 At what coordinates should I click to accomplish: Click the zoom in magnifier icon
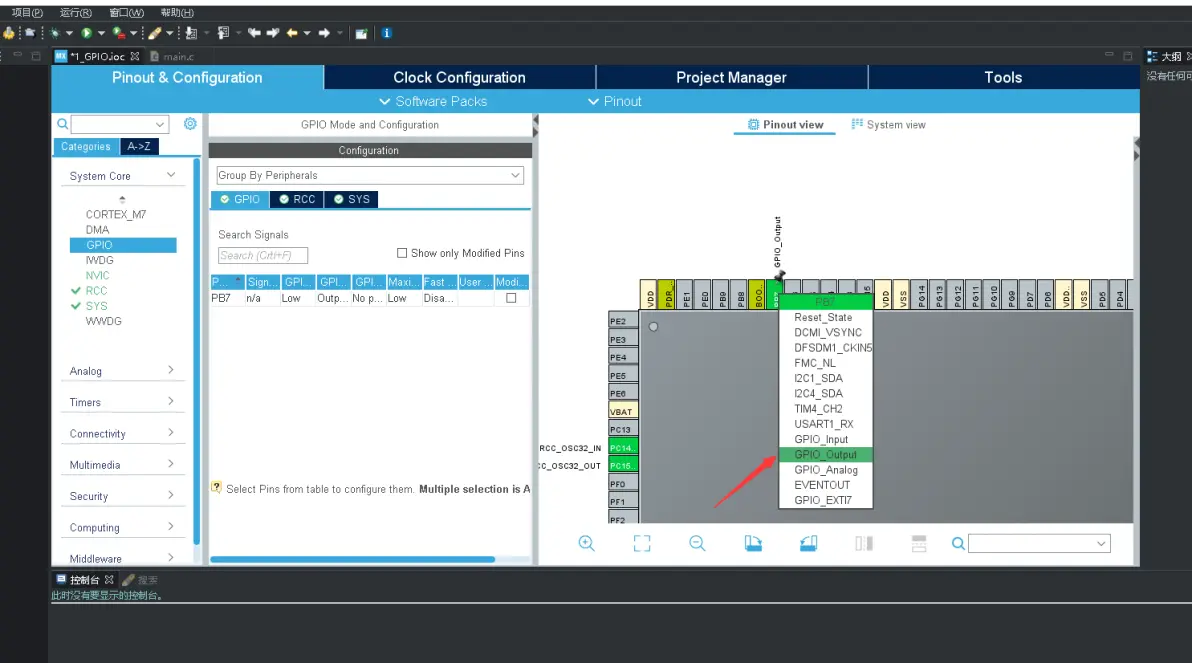click(587, 543)
